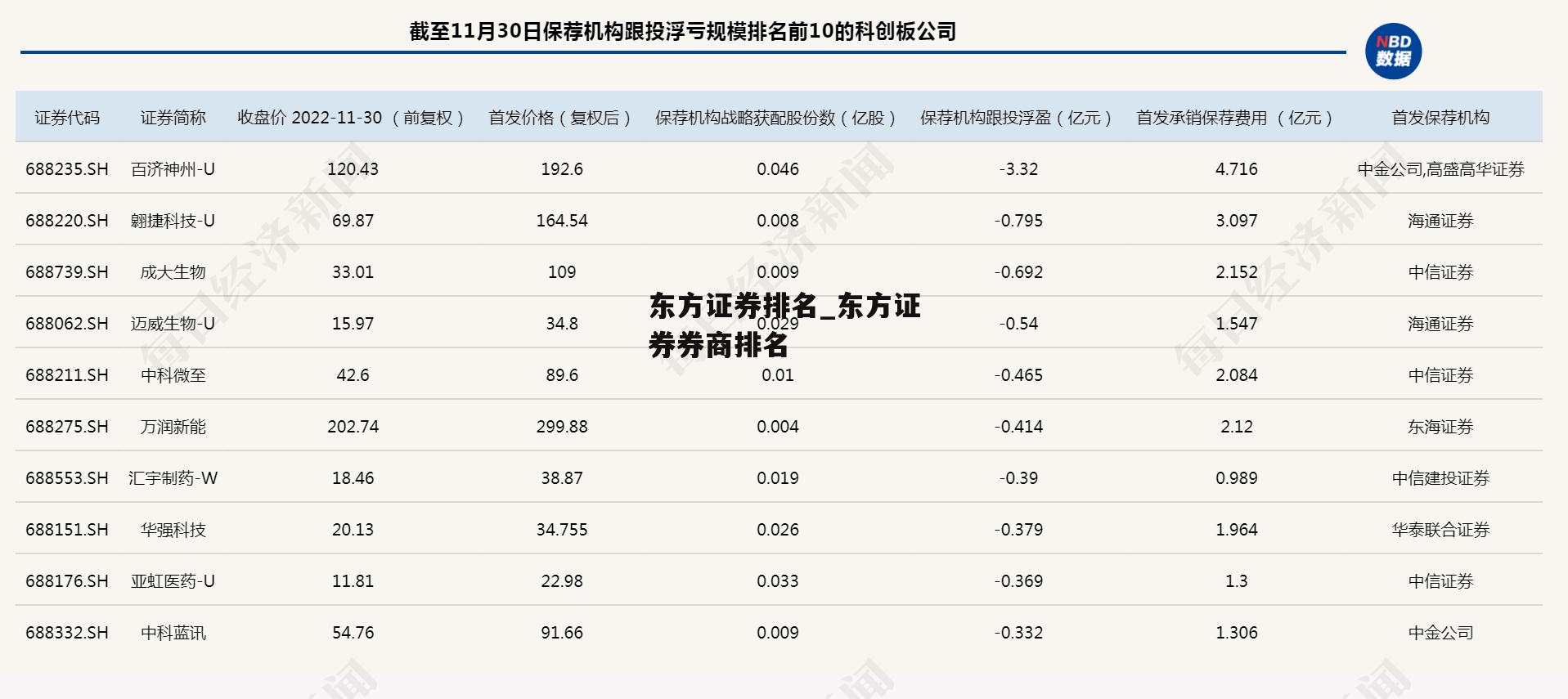The width and height of the screenshot is (1568, 699).
Task: Click the issue price 91.66
Action: point(562,633)
